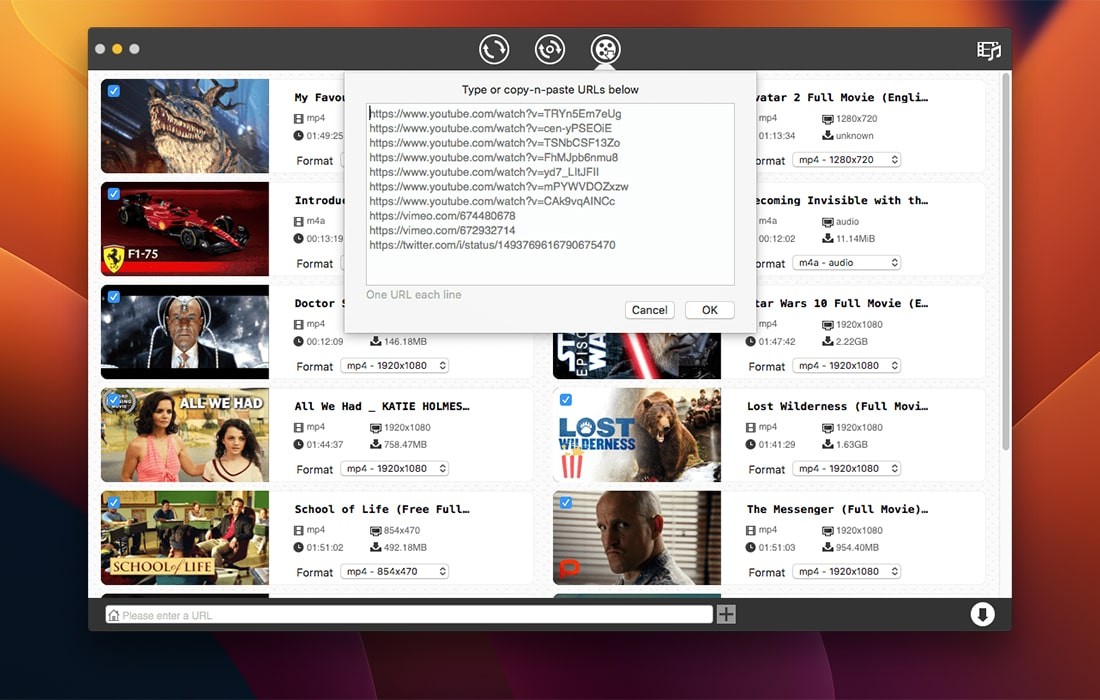1100x700 pixels.
Task: Click the circular download icon at bottom right
Action: click(x=982, y=614)
